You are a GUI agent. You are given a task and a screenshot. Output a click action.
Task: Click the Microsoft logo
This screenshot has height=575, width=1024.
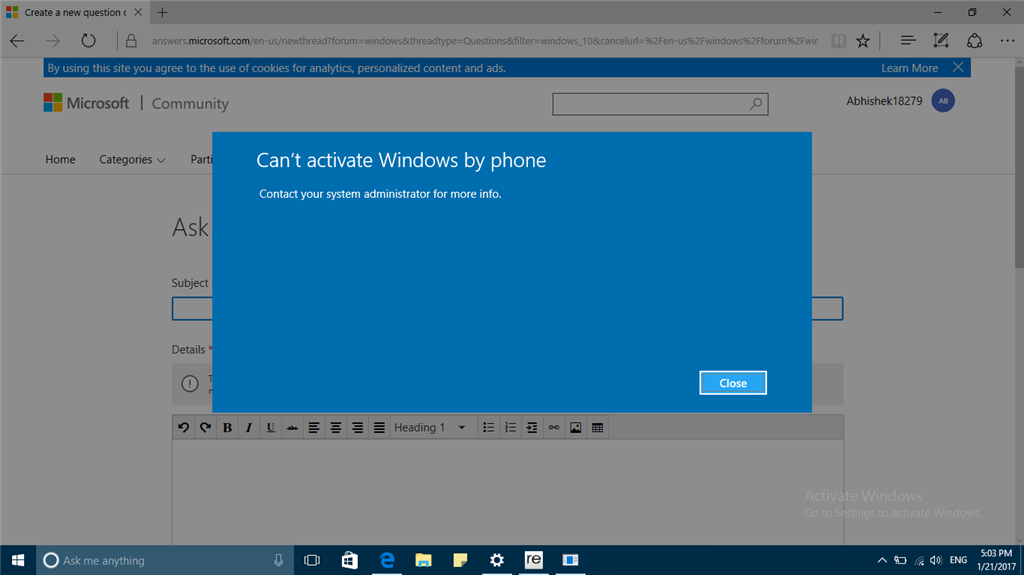pyautogui.click(x=86, y=103)
